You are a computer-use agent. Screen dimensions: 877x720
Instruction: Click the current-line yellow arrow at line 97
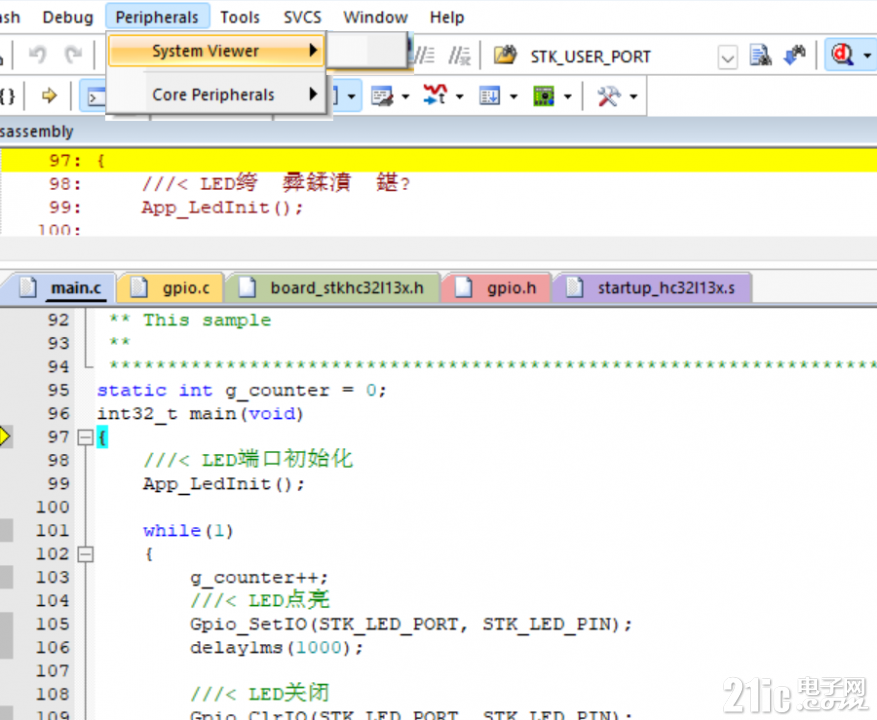(x=4, y=436)
